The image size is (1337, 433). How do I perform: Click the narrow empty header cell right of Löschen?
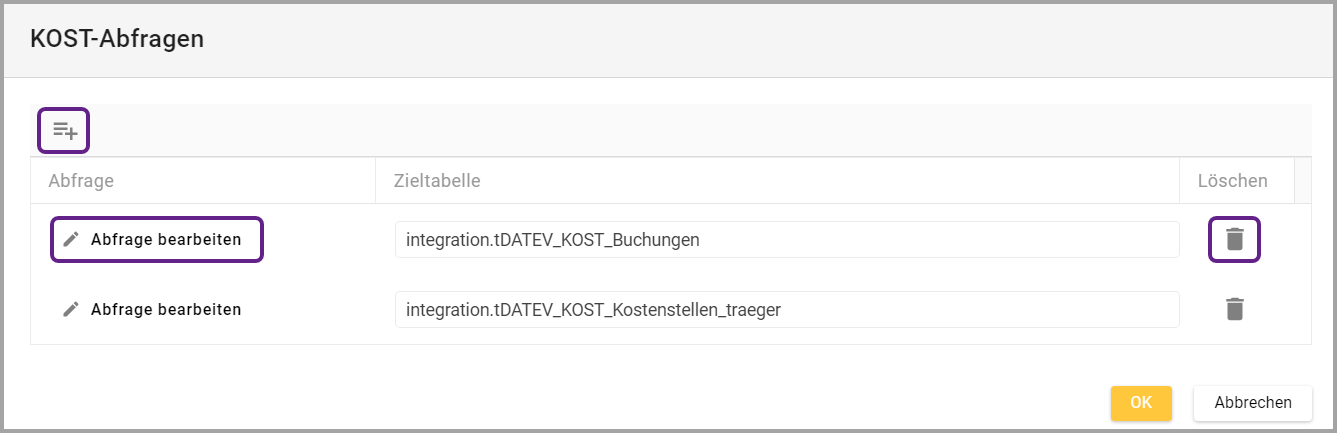click(1302, 181)
